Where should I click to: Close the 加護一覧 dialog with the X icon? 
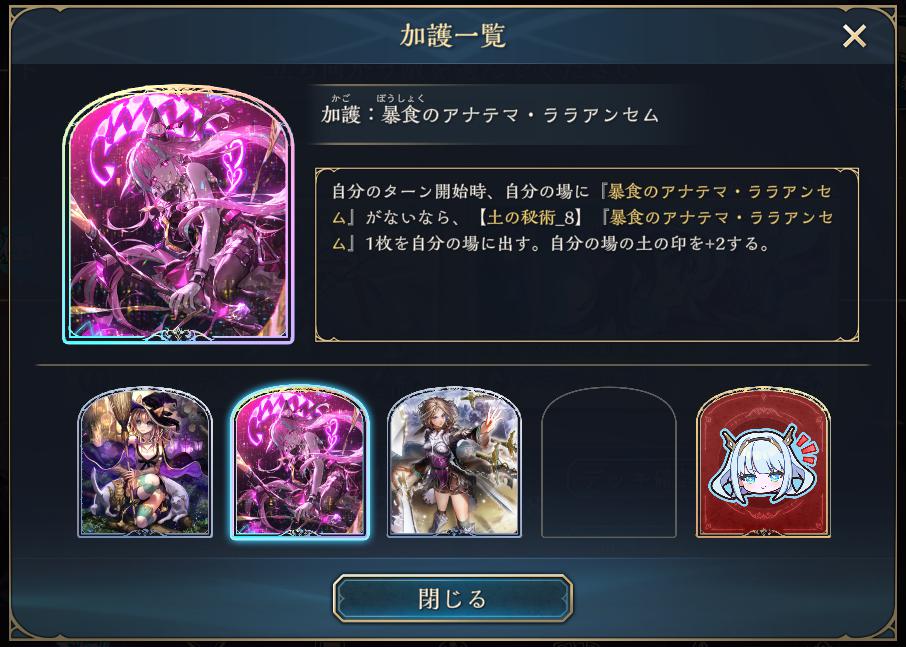pyautogui.click(x=854, y=36)
